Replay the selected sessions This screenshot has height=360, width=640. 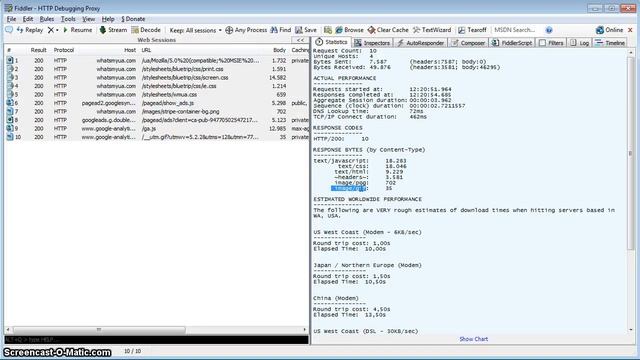[30, 30]
